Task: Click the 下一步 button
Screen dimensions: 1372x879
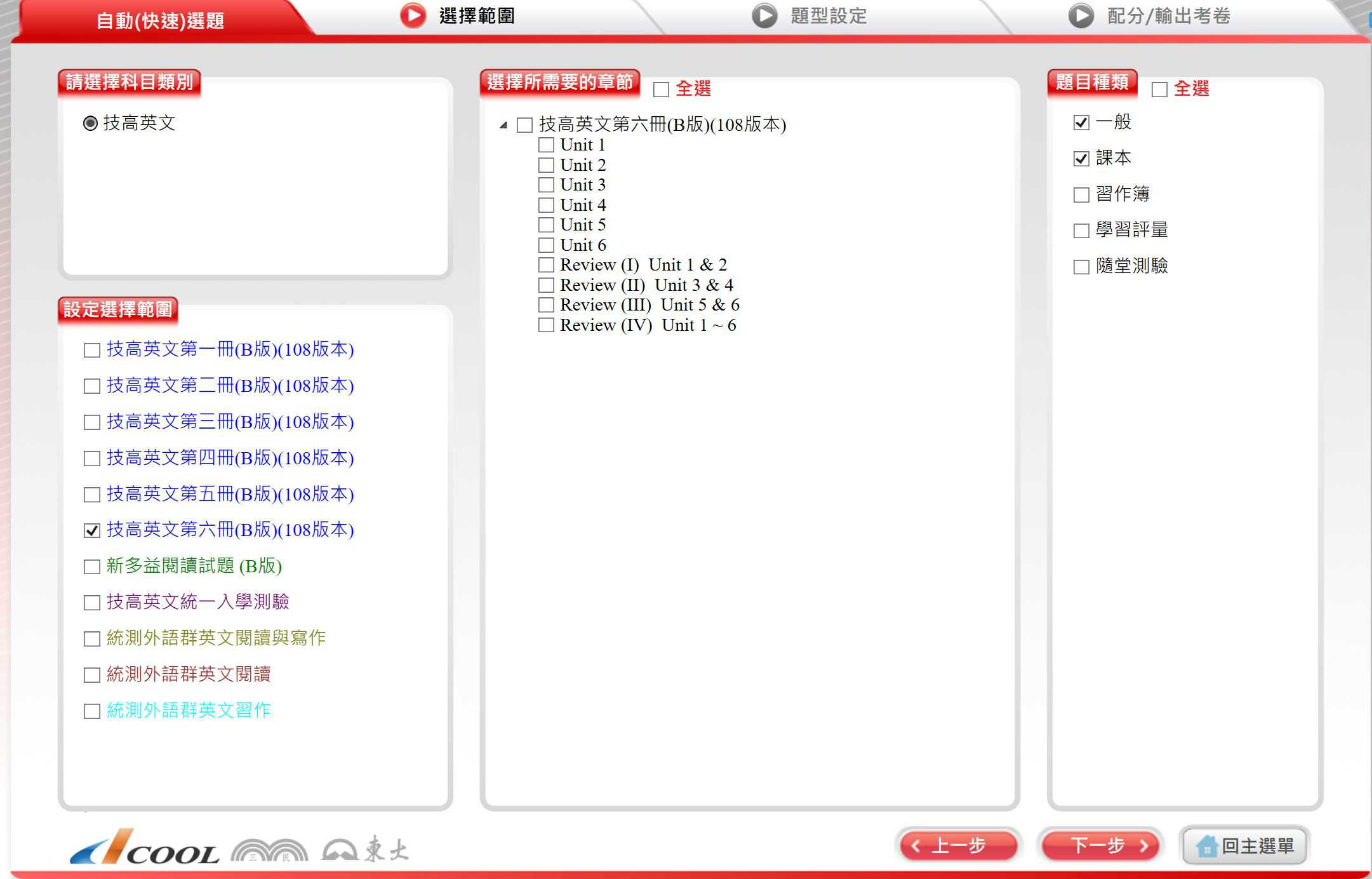Action: coord(1100,846)
